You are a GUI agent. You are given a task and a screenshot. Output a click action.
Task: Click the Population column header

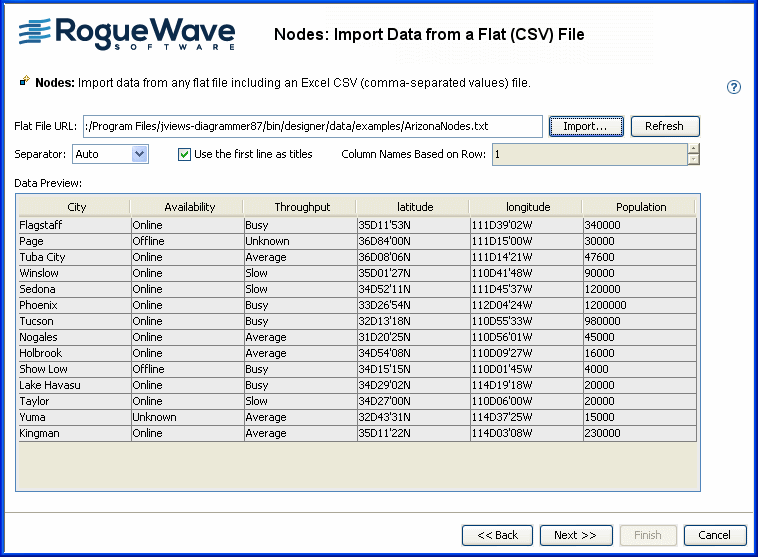pyautogui.click(x=640, y=207)
